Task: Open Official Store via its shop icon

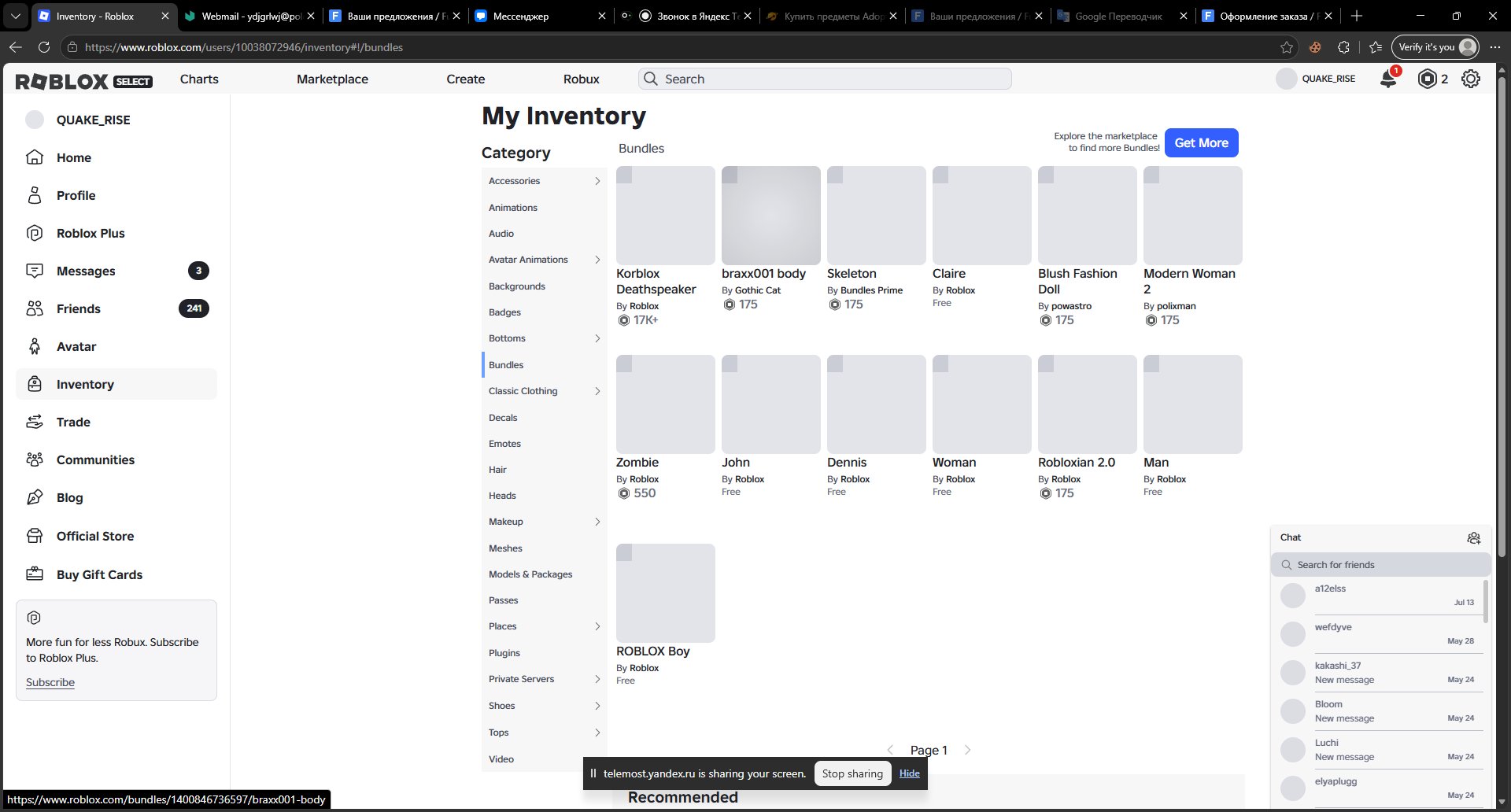Action: 35,536
